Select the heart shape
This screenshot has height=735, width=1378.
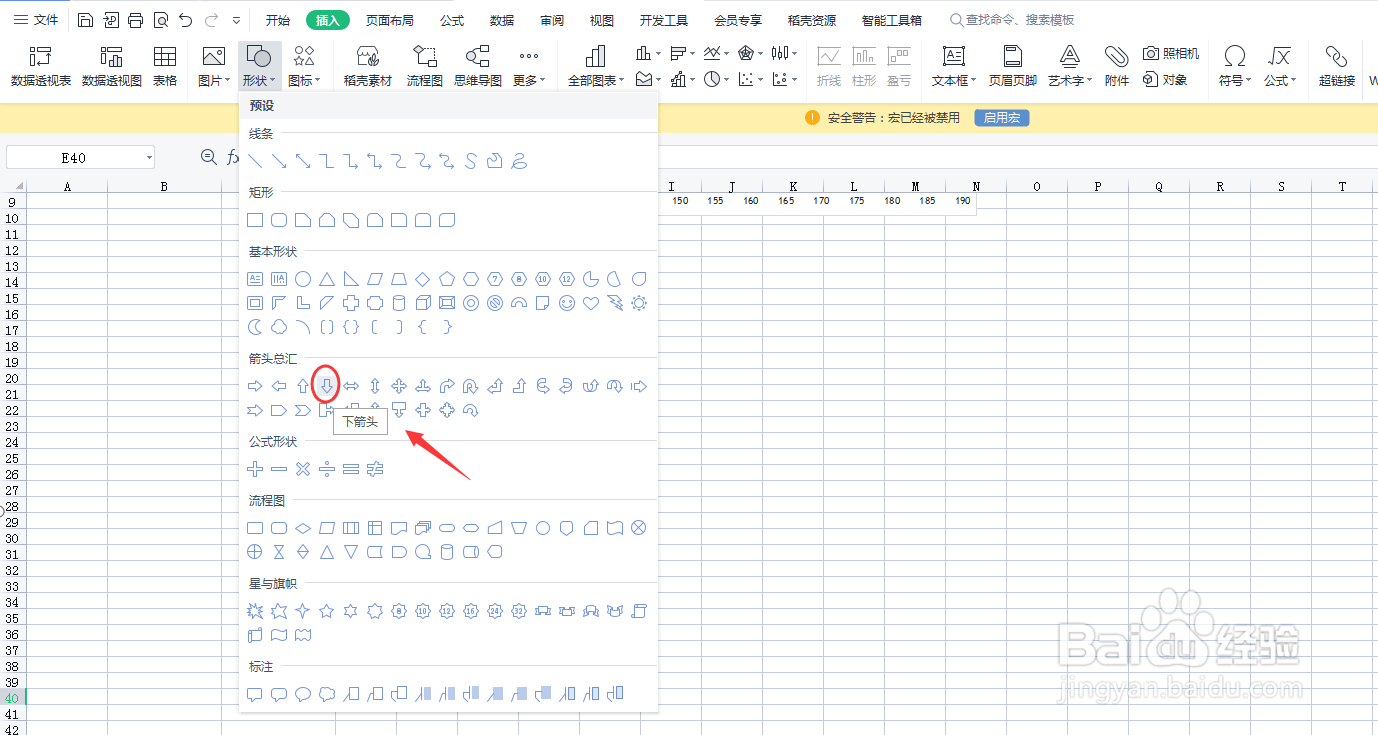[591, 303]
